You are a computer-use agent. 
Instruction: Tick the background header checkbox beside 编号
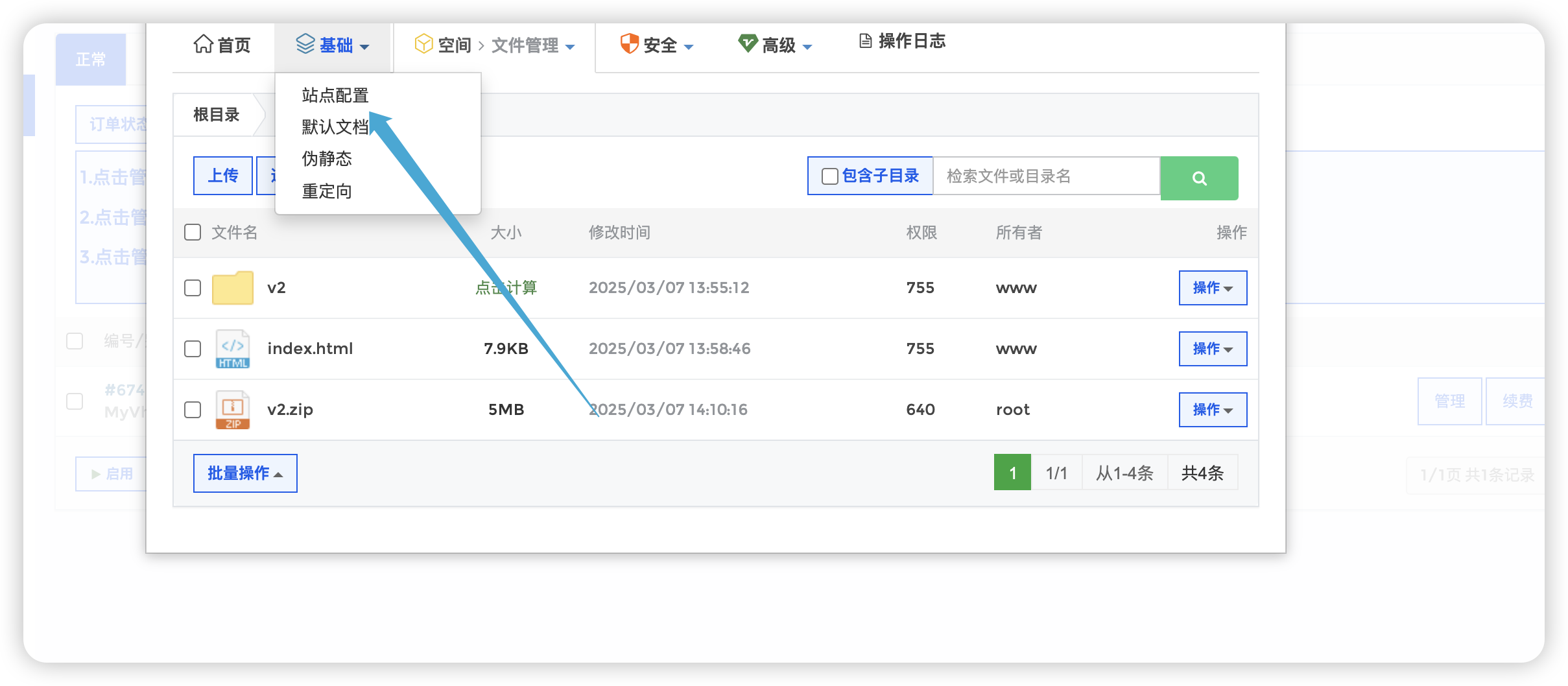tap(75, 341)
